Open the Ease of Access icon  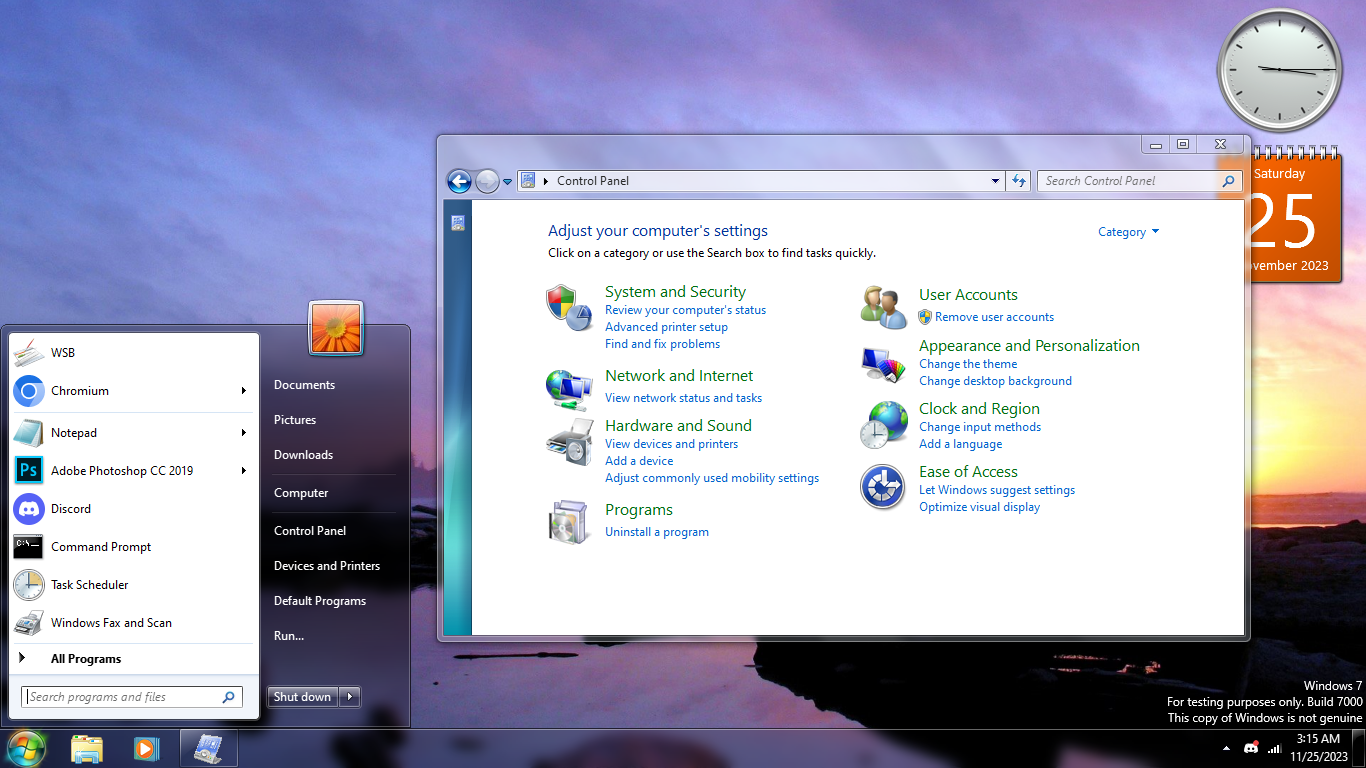tap(883, 487)
